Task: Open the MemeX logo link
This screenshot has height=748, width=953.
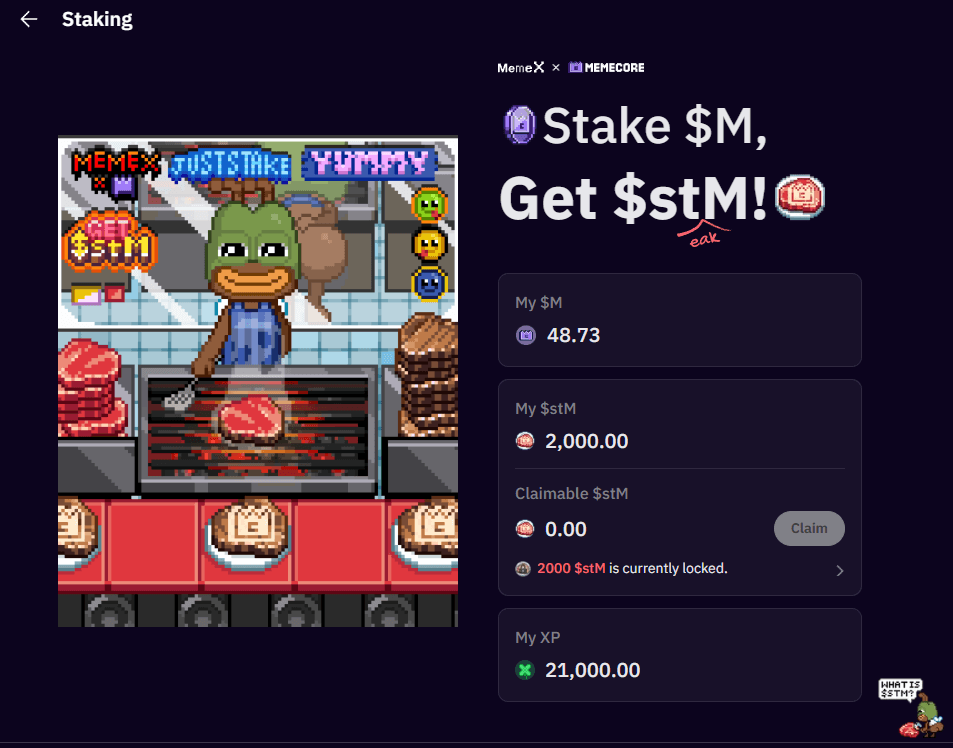Action: click(x=521, y=67)
